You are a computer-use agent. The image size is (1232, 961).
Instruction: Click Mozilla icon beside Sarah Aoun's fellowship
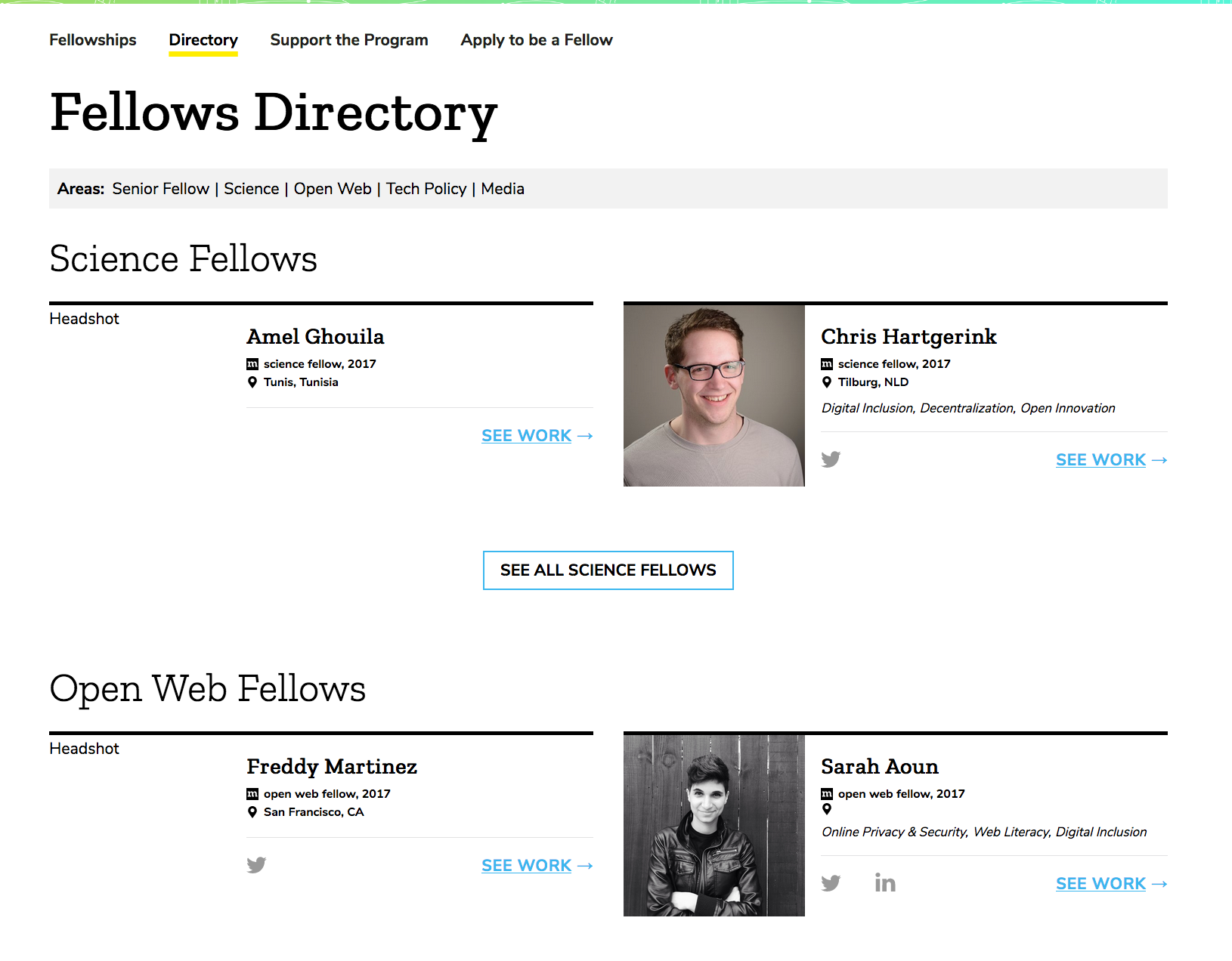(827, 793)
